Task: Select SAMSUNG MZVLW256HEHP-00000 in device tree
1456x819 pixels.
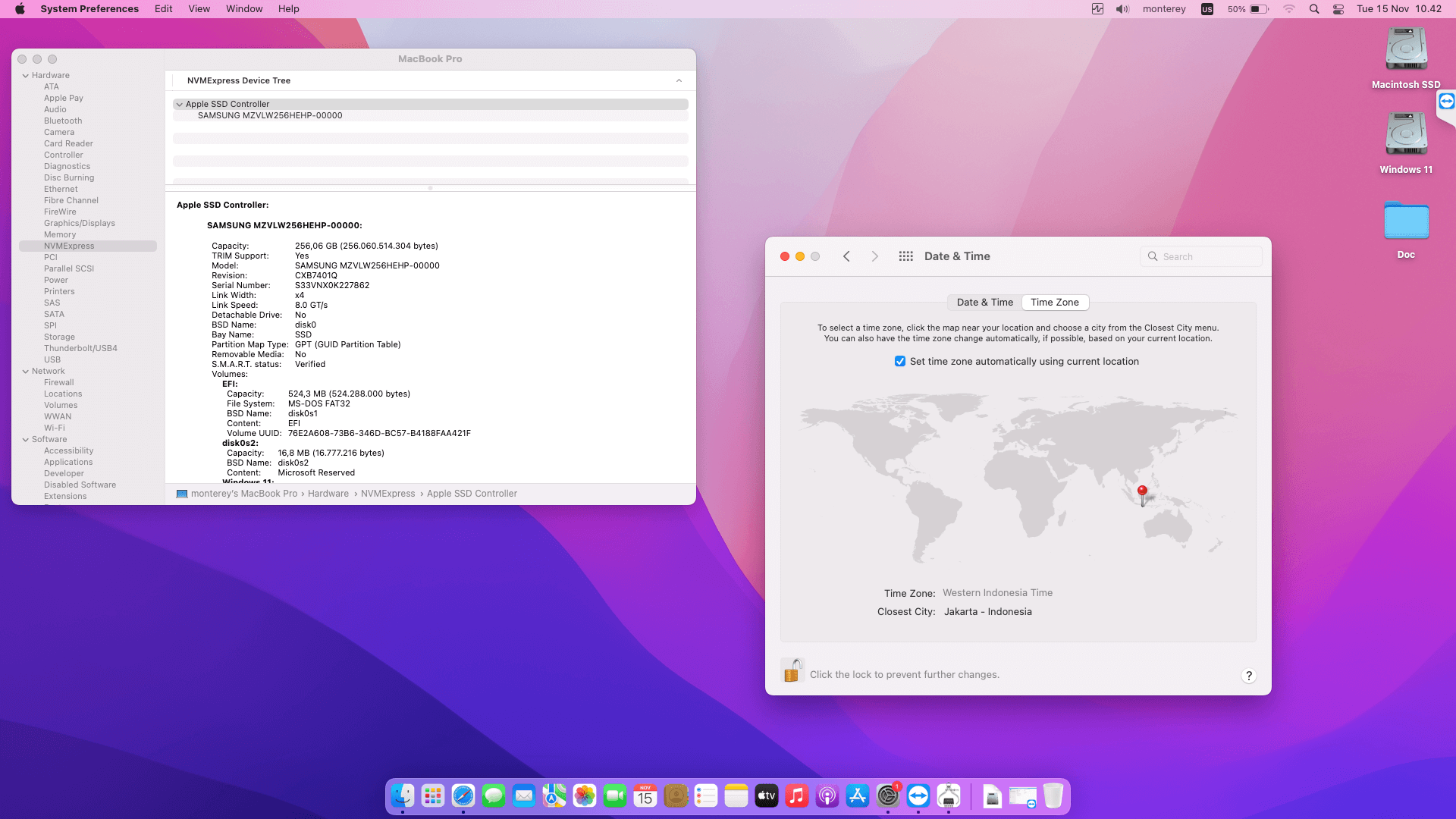Action: pyautogui.click(x=431, y=116)
